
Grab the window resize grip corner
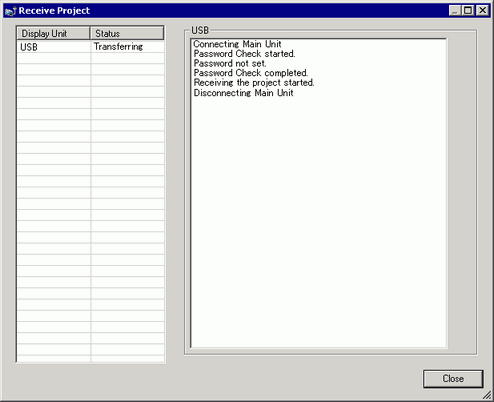pos(488,396)
